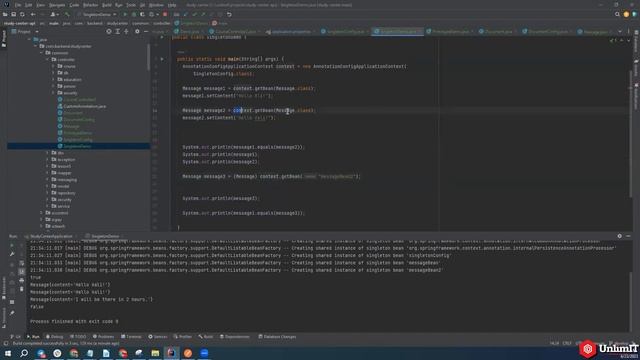Open the project folder icon in toolbar
The image size is (640, 360).
[x=5, y=14]
